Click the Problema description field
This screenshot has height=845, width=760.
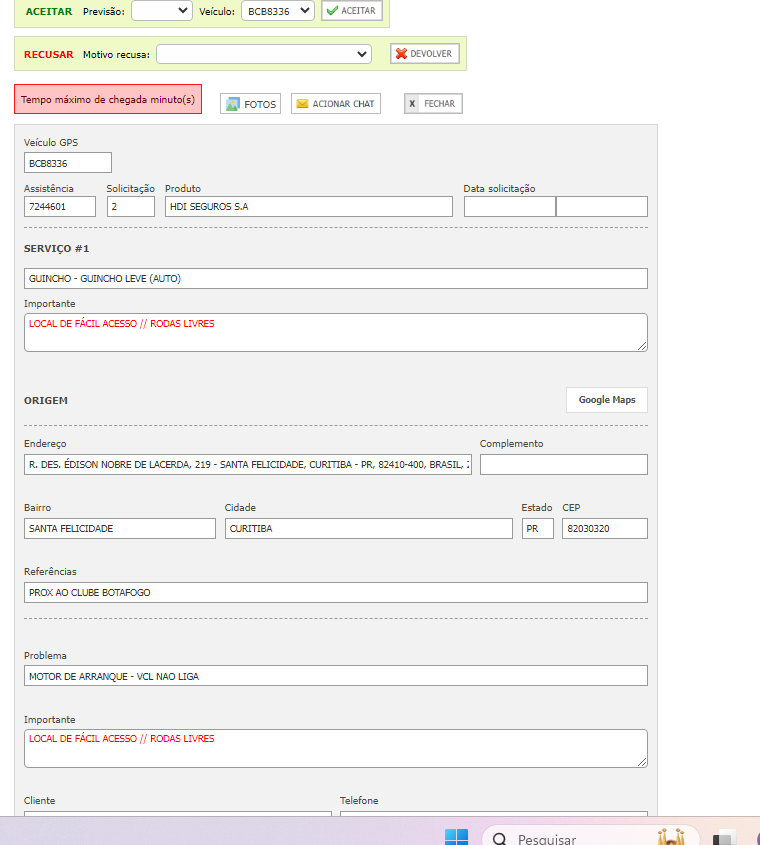click(335, 676)
